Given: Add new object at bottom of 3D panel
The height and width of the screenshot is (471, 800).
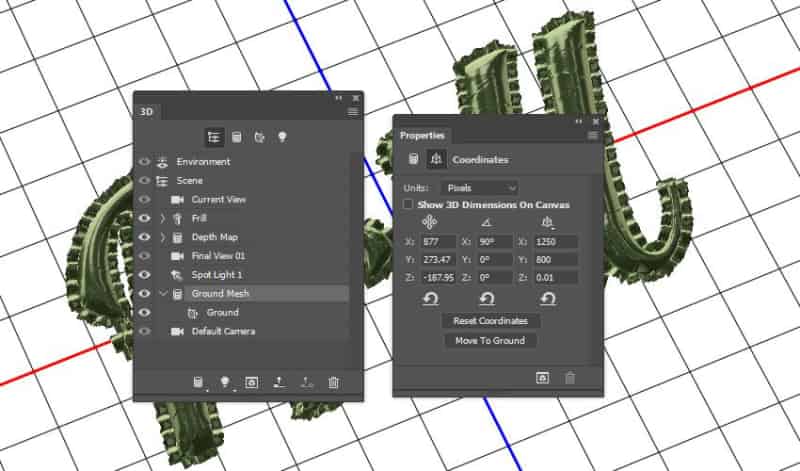Looking at the screenshot, I should (x=198, y=382).
